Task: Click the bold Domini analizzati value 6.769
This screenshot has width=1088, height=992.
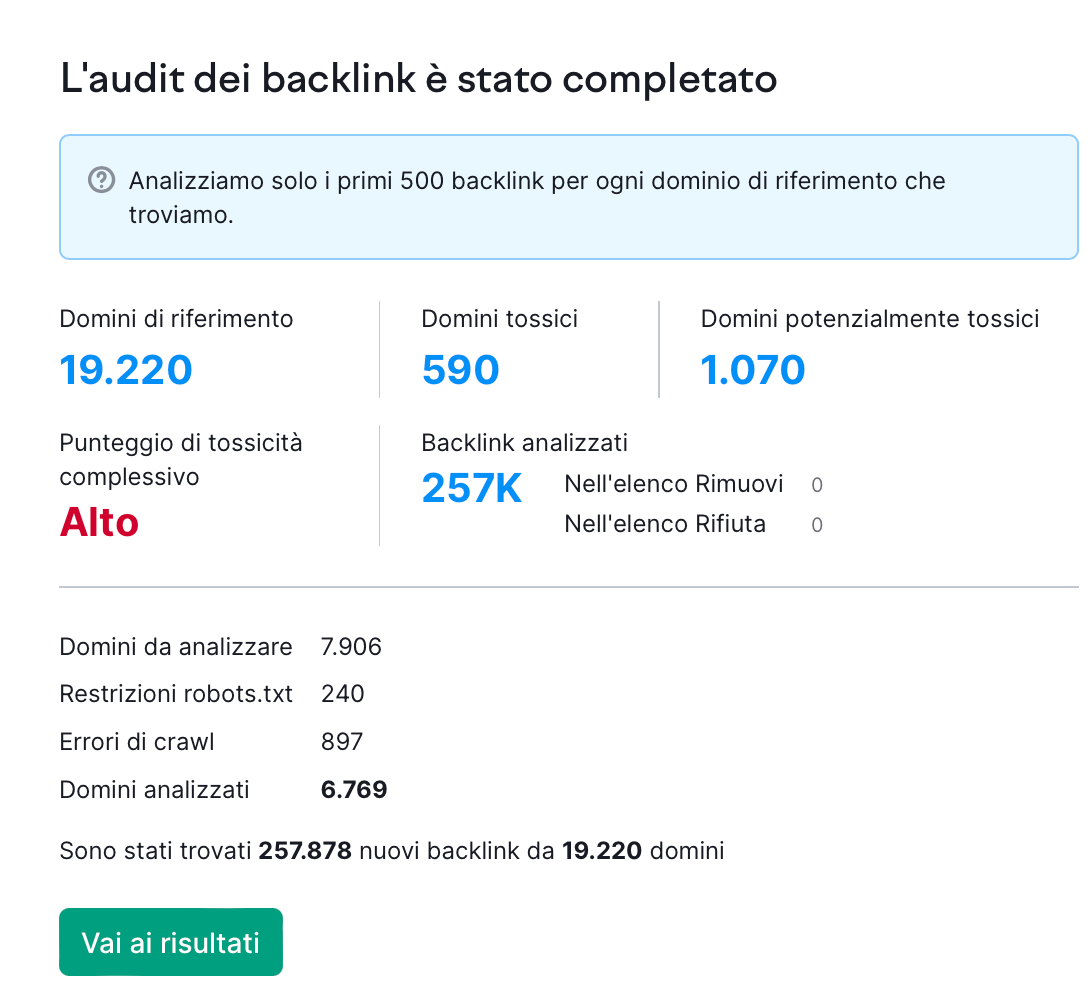Action: point(354,790)
